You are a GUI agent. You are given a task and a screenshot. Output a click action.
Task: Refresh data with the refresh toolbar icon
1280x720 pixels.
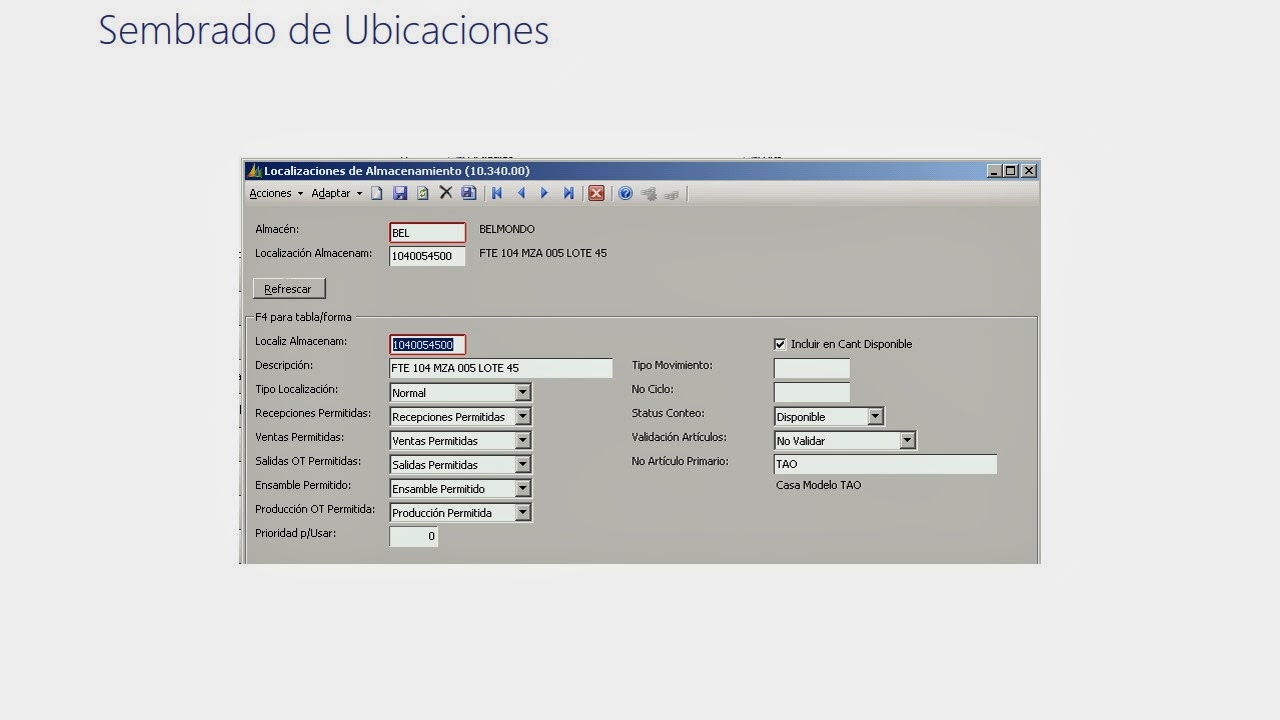[423, 193]
